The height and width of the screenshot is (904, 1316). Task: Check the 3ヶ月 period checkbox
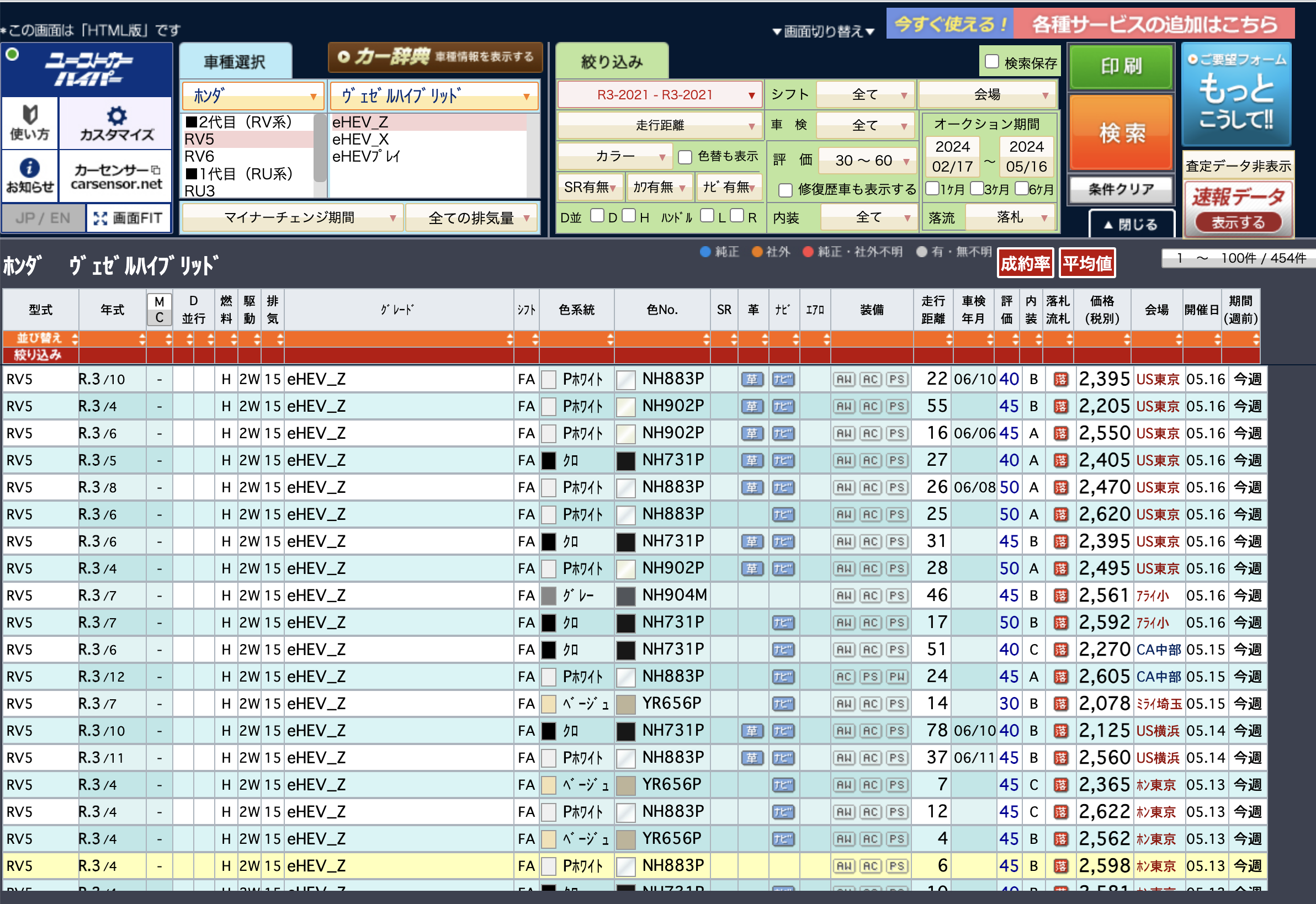click(x=976, y=188)
